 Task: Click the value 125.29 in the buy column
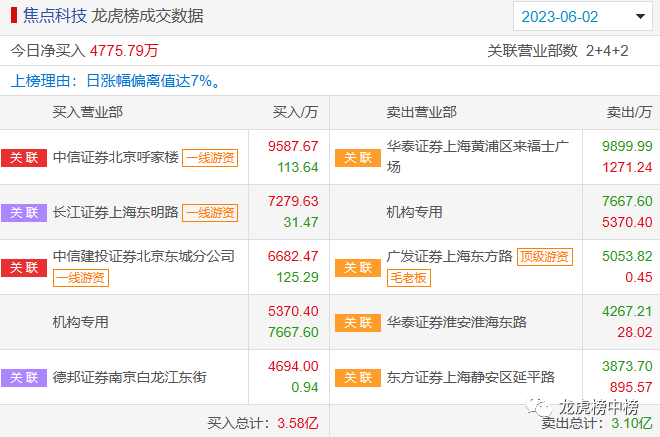(x=297, y=277)
